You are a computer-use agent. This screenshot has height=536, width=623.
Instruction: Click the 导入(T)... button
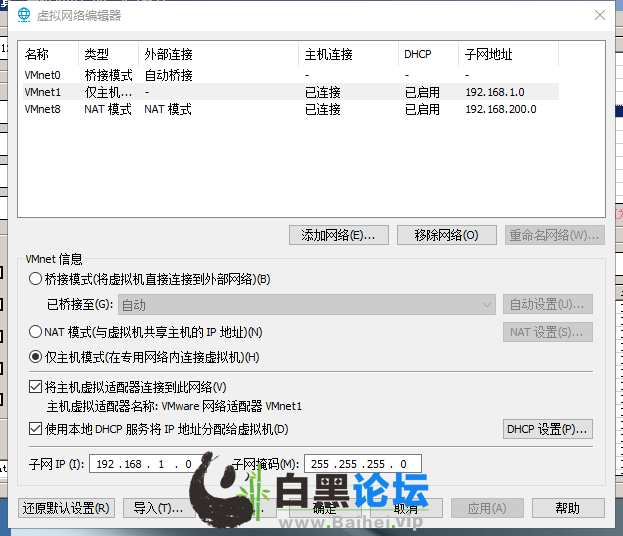156,508
